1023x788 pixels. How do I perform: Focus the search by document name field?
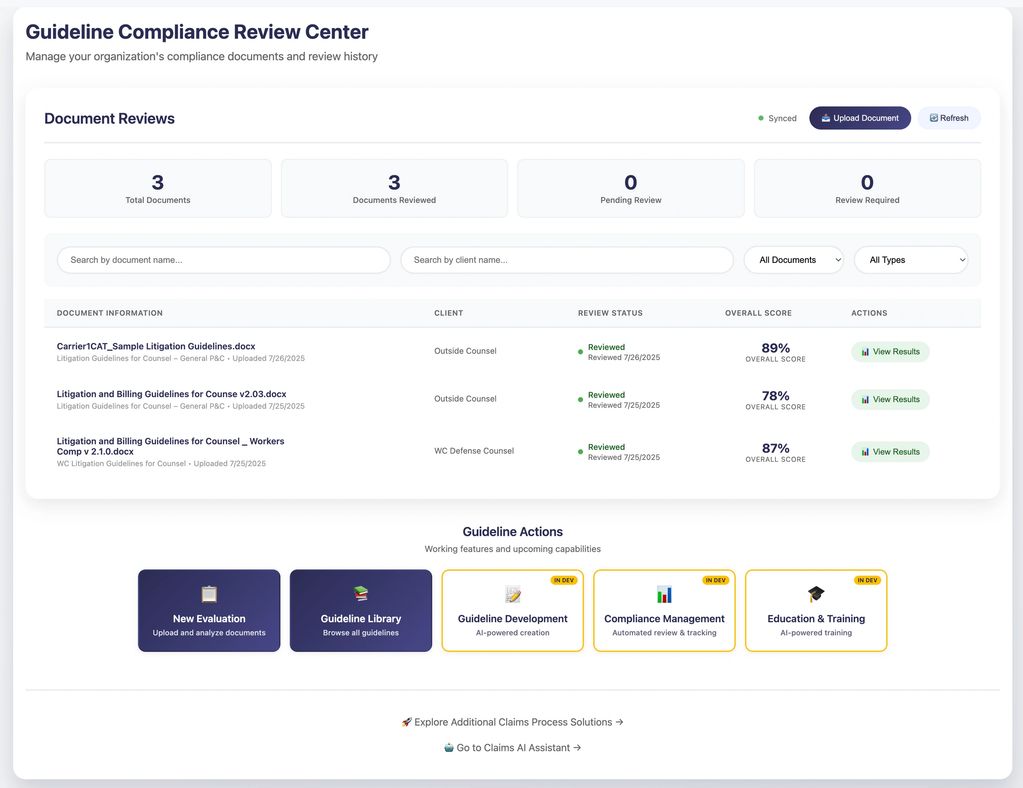click(223, 260)
